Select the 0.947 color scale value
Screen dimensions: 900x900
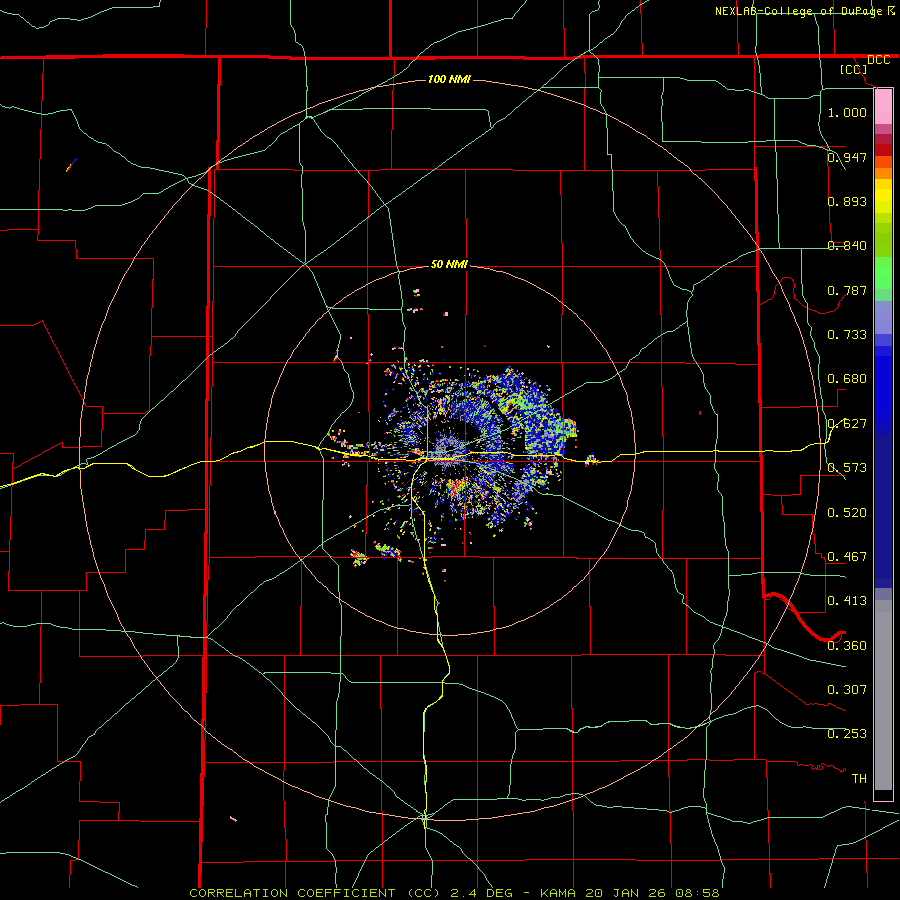[x=847, y=157]
